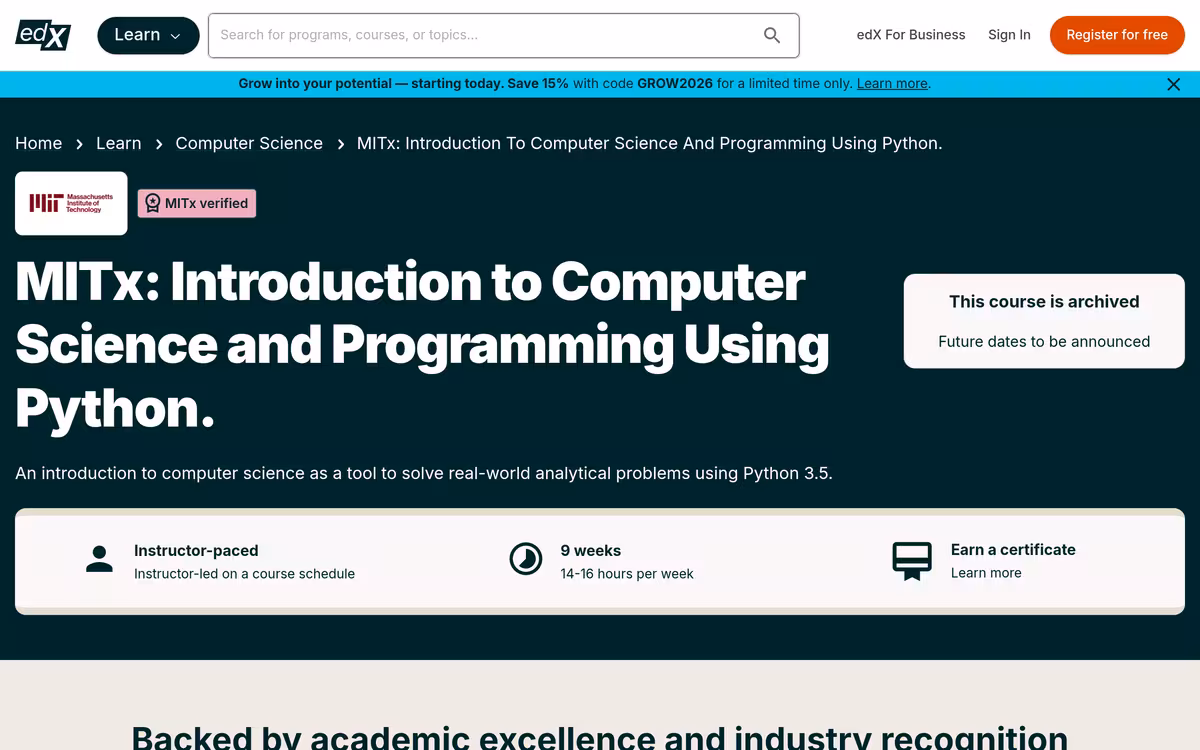Click the Sign In link
This screenshot has width=1200, height=750.
[1009, 35]
